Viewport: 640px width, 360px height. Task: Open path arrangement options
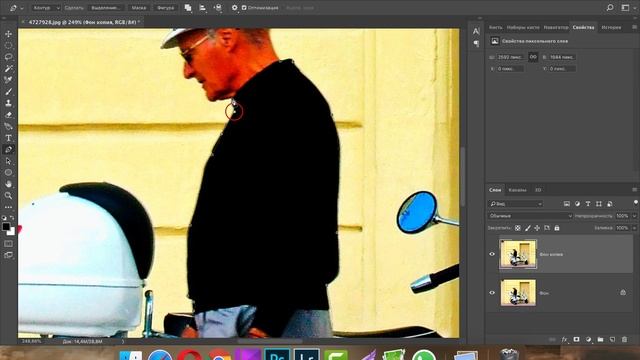(218, 8)
